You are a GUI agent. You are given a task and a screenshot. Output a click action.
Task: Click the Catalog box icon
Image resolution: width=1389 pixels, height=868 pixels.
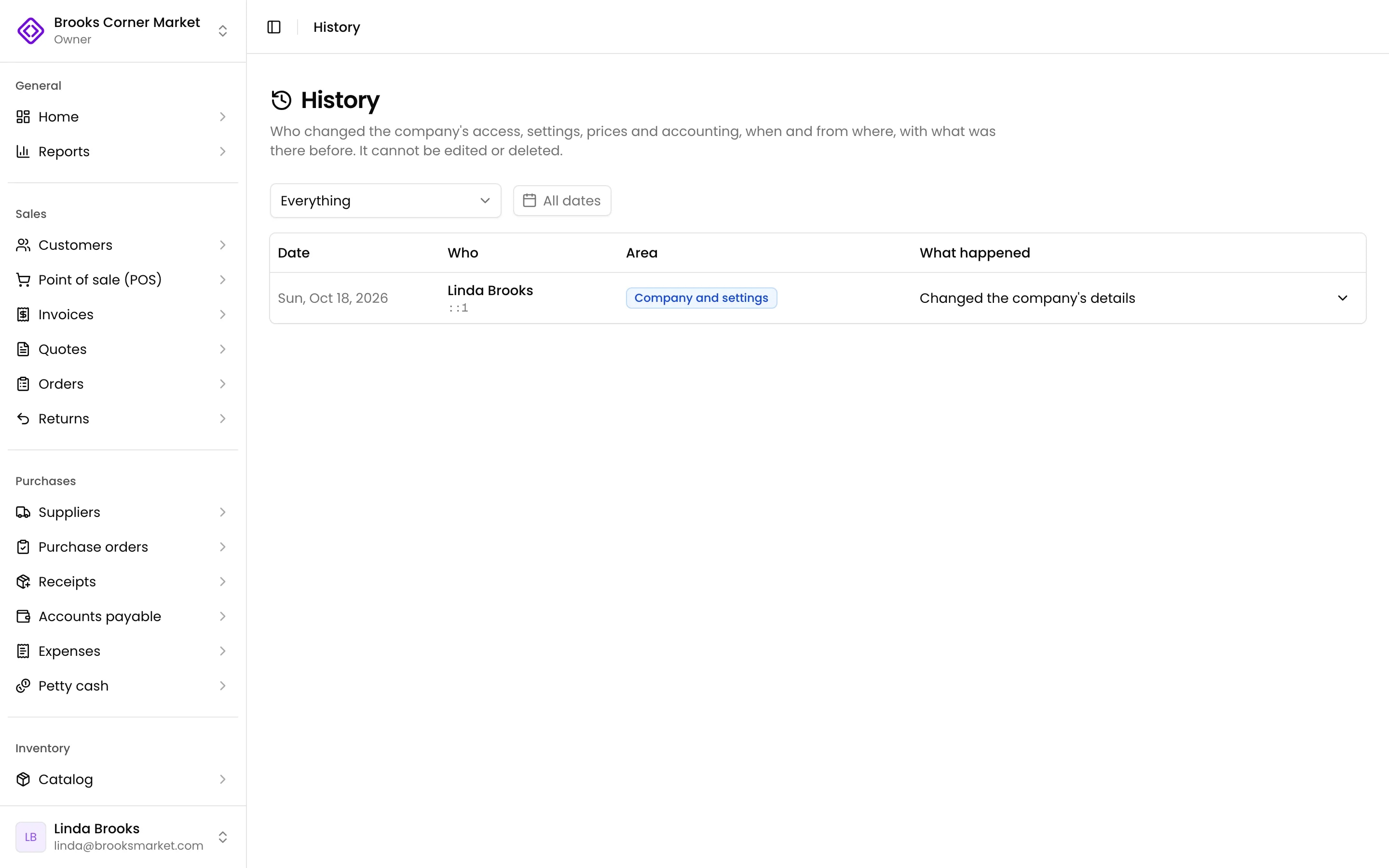coord(23,780)
